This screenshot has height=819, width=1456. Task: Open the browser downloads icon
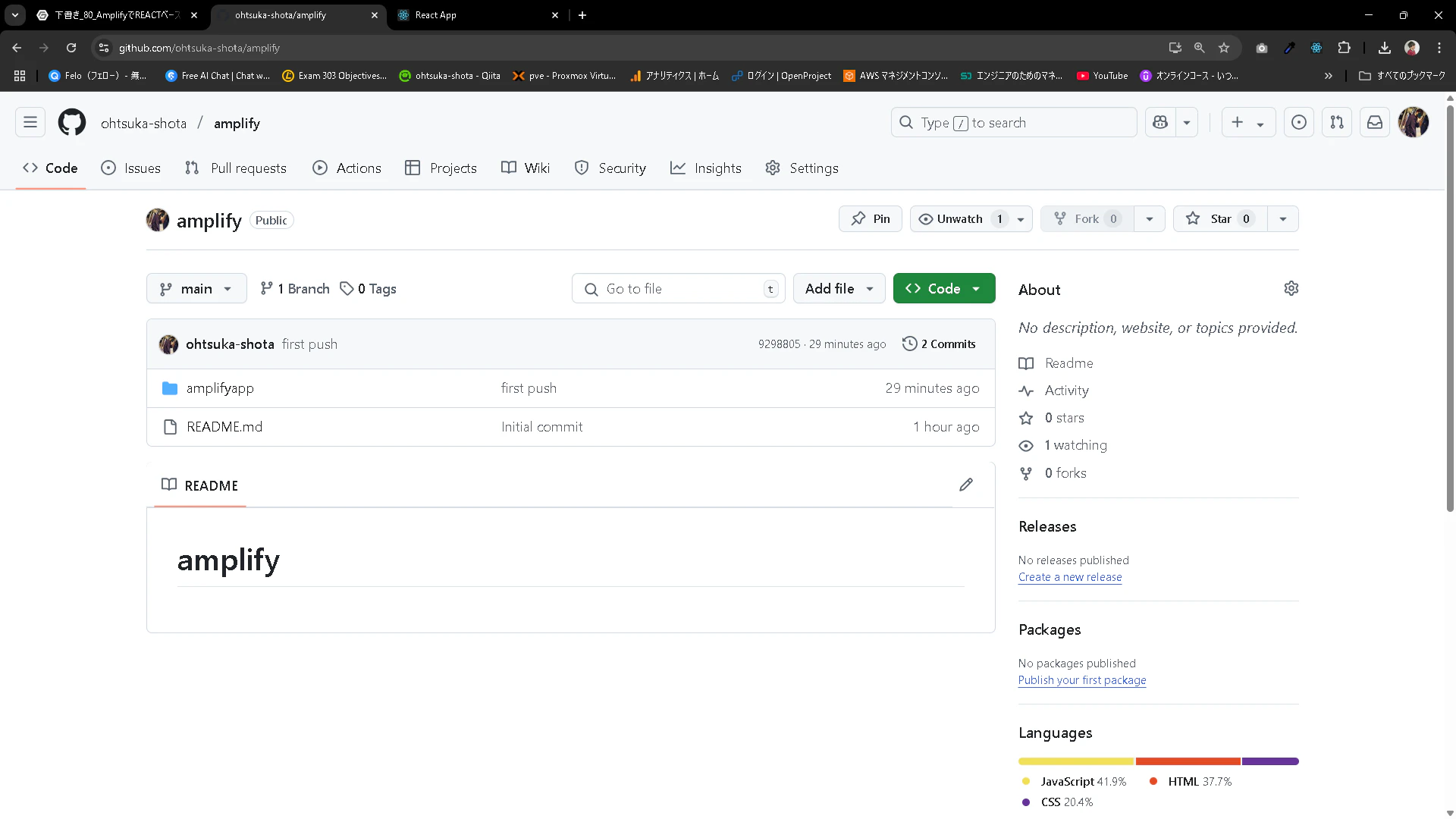point(1385,48)
